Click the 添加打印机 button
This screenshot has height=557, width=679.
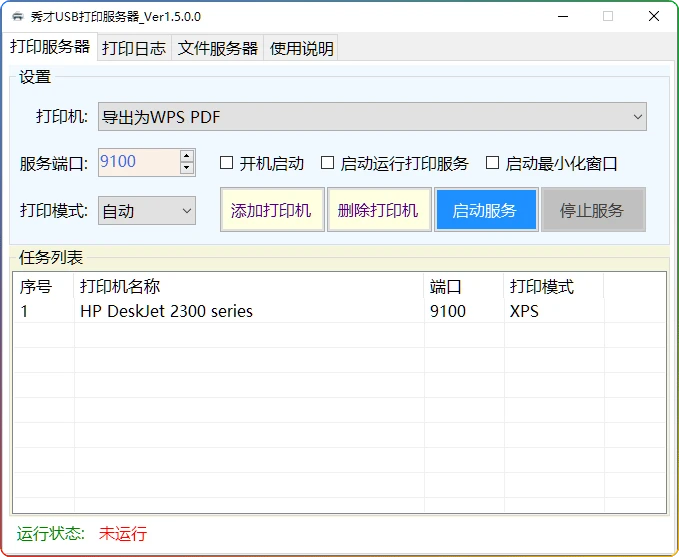[271, 210]
